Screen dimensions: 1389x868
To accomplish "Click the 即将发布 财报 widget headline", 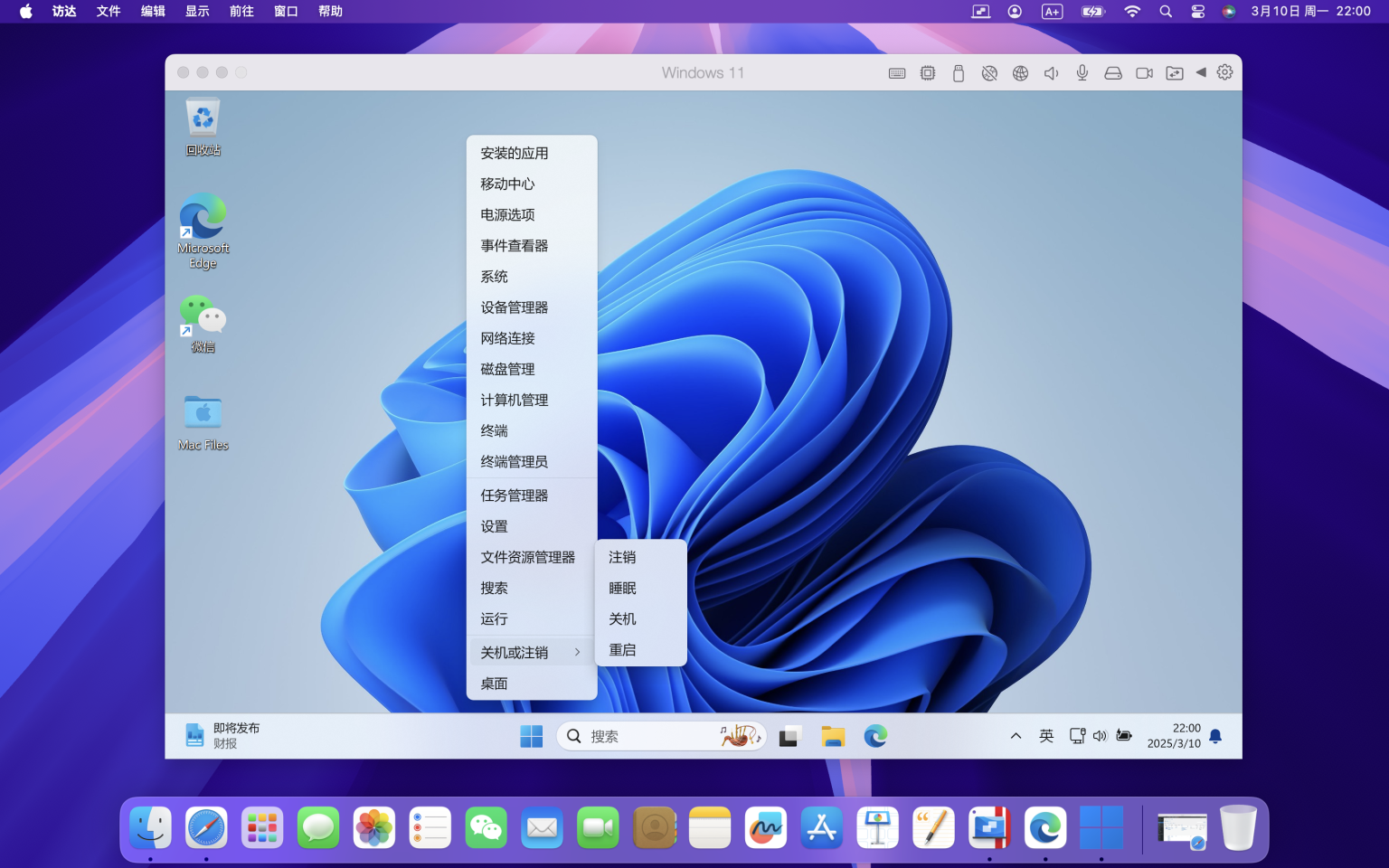I will (x=236, y=727).
